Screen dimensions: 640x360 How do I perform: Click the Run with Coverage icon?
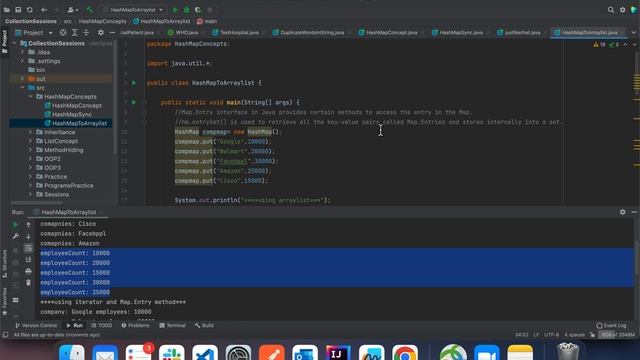click(x=198, y=10)
